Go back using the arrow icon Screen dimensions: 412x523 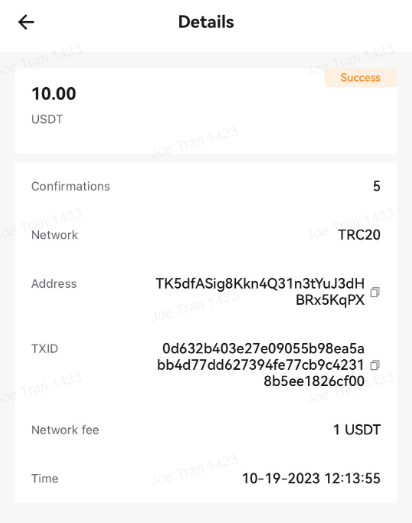[x=26, y=22]
